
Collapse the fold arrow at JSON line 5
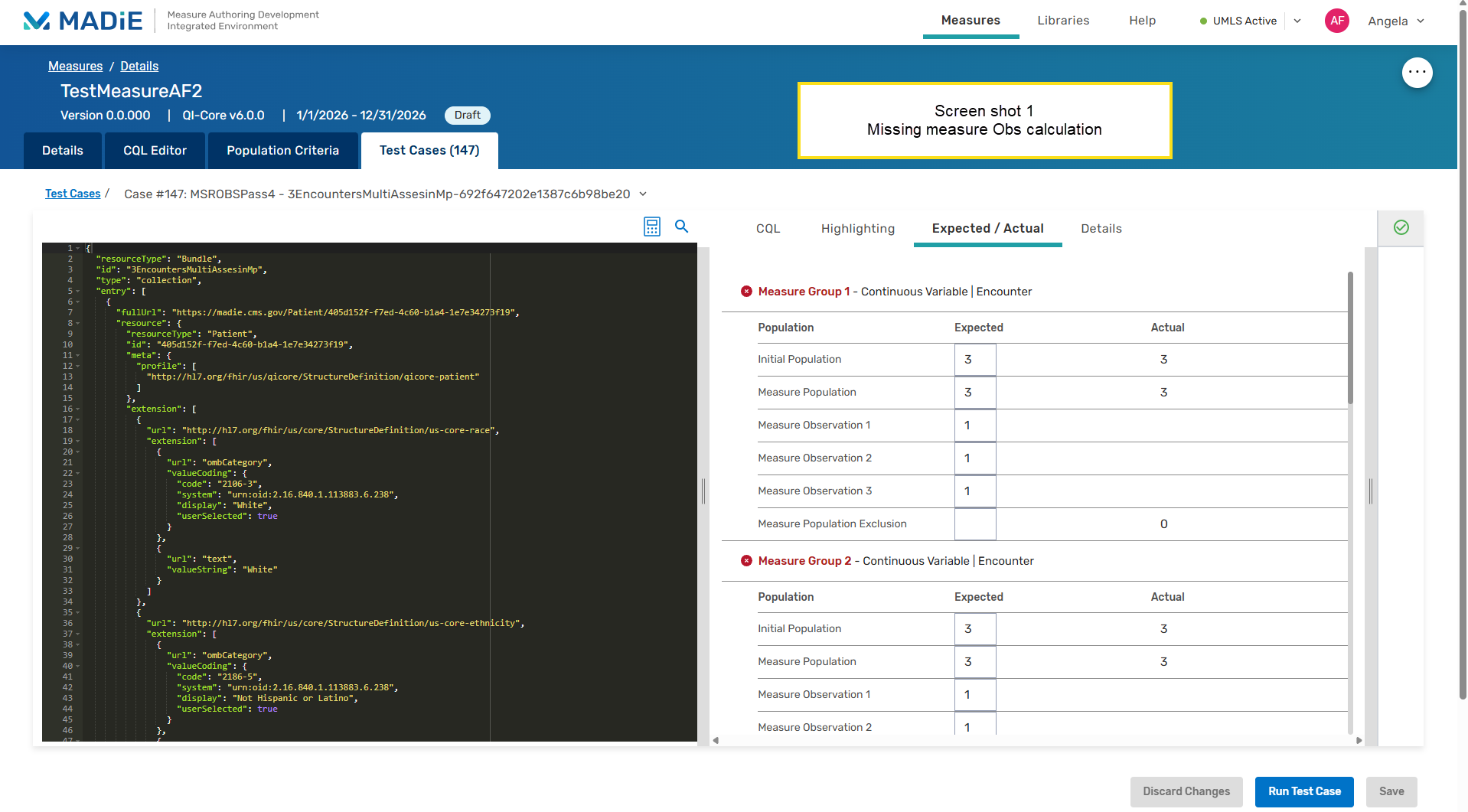click(x=78, y=292)
